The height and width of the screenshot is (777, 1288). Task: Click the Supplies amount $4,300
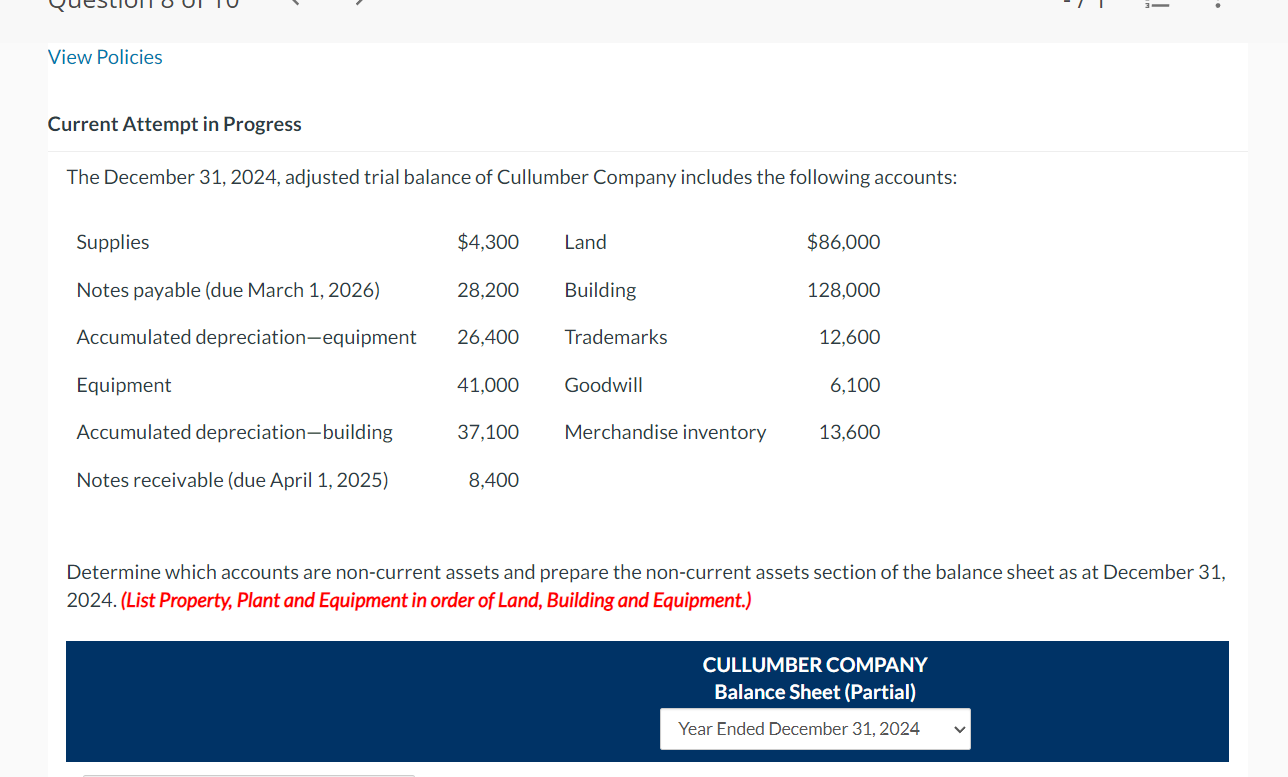488,241
